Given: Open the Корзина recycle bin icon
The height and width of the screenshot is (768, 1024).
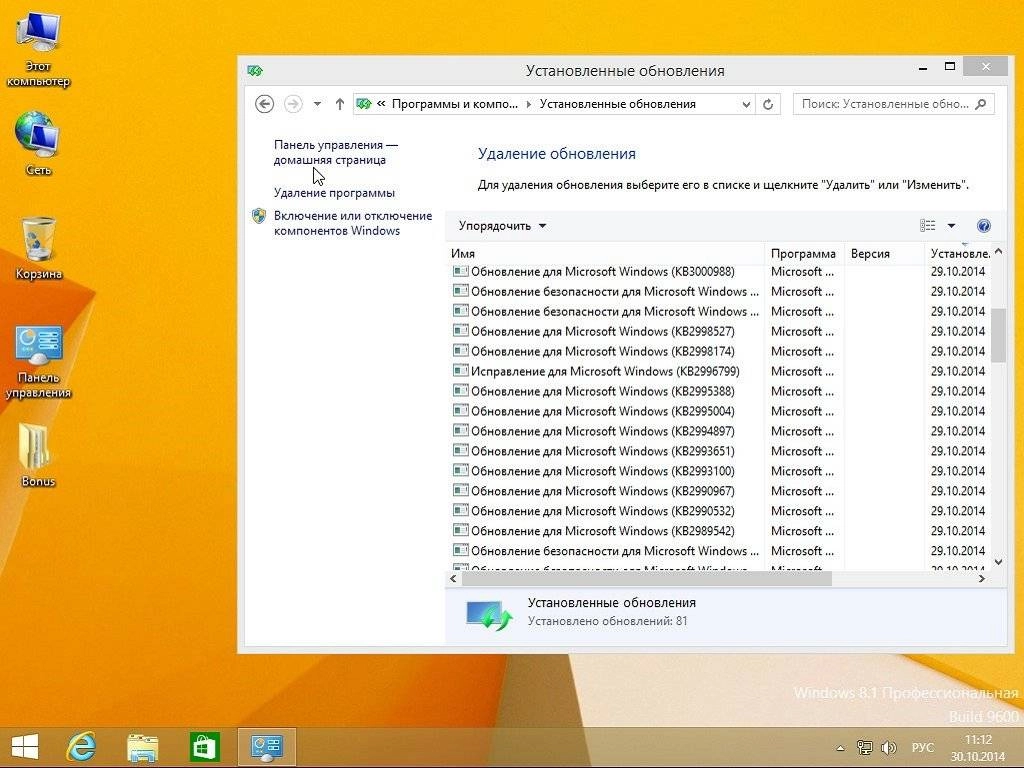Looking at the screenshot, I should click(38, 248).
